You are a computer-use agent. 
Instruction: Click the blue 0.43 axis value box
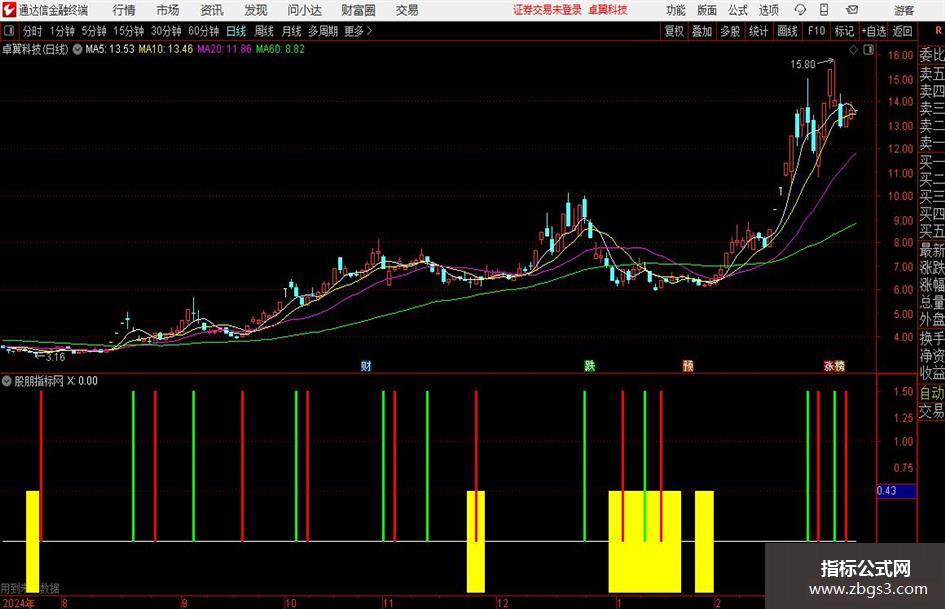pyautogui.click(x=896, y=491)
